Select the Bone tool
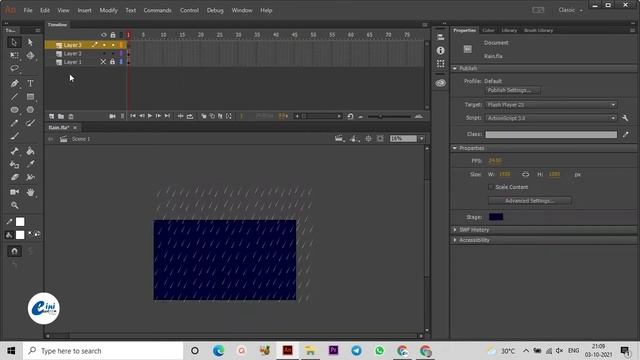This screenshot has width=640, height=360. (14, 151)
